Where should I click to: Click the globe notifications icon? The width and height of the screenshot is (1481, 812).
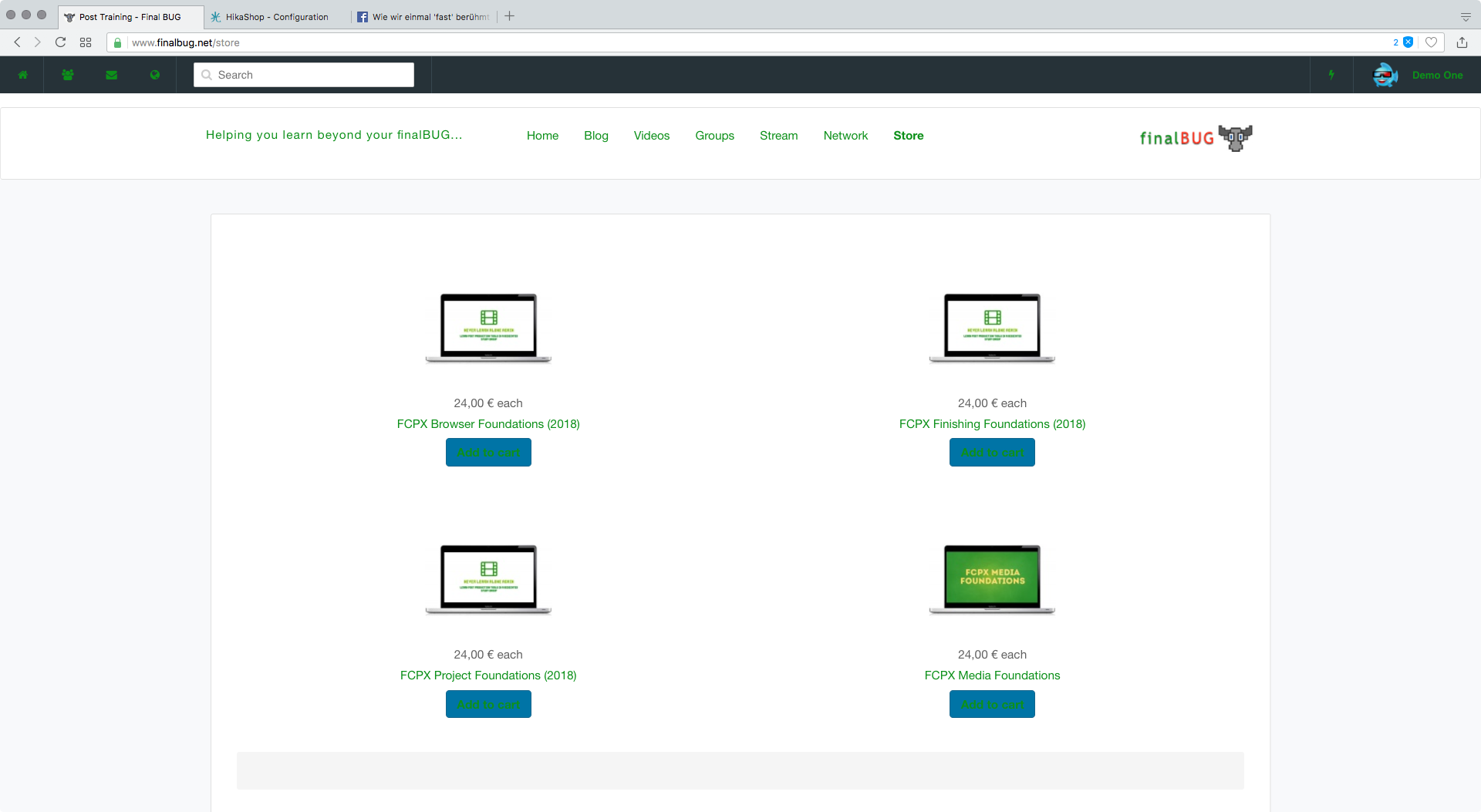click(x=155, y=75)
